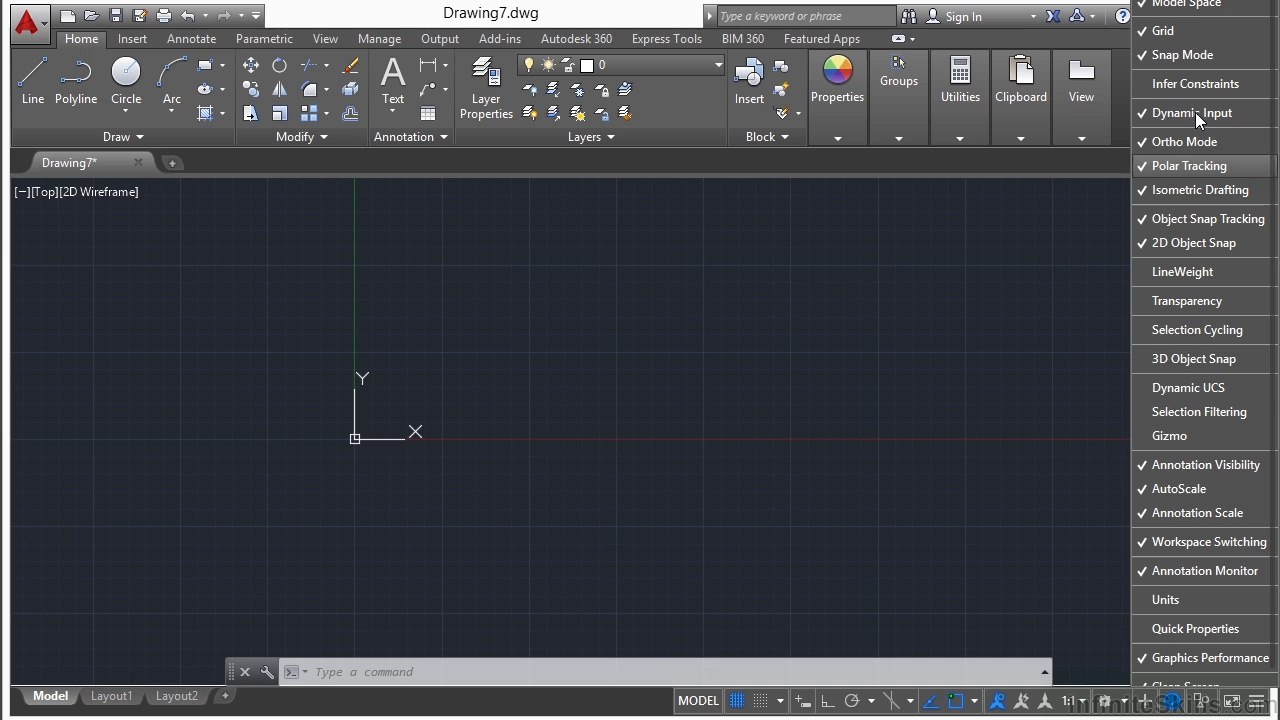Create a new drawing from Quick Access toolbar
The height and width of the screenshot is (720, 1280).
[68, 16]
